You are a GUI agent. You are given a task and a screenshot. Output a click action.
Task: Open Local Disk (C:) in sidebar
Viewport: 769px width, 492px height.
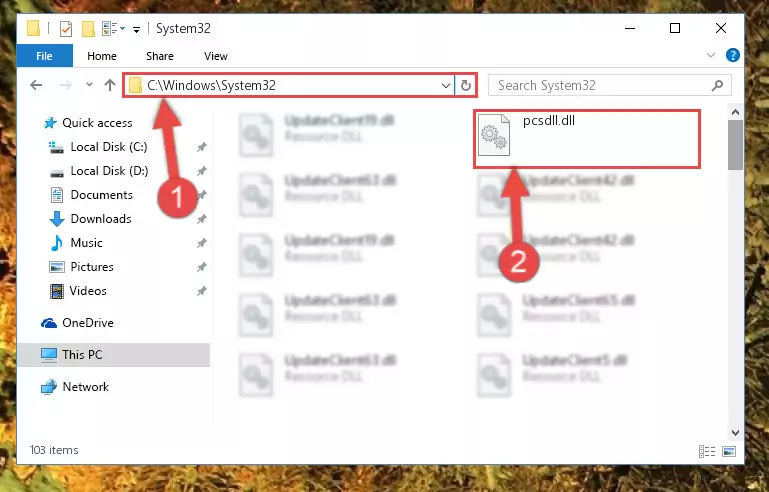(108, 147)
